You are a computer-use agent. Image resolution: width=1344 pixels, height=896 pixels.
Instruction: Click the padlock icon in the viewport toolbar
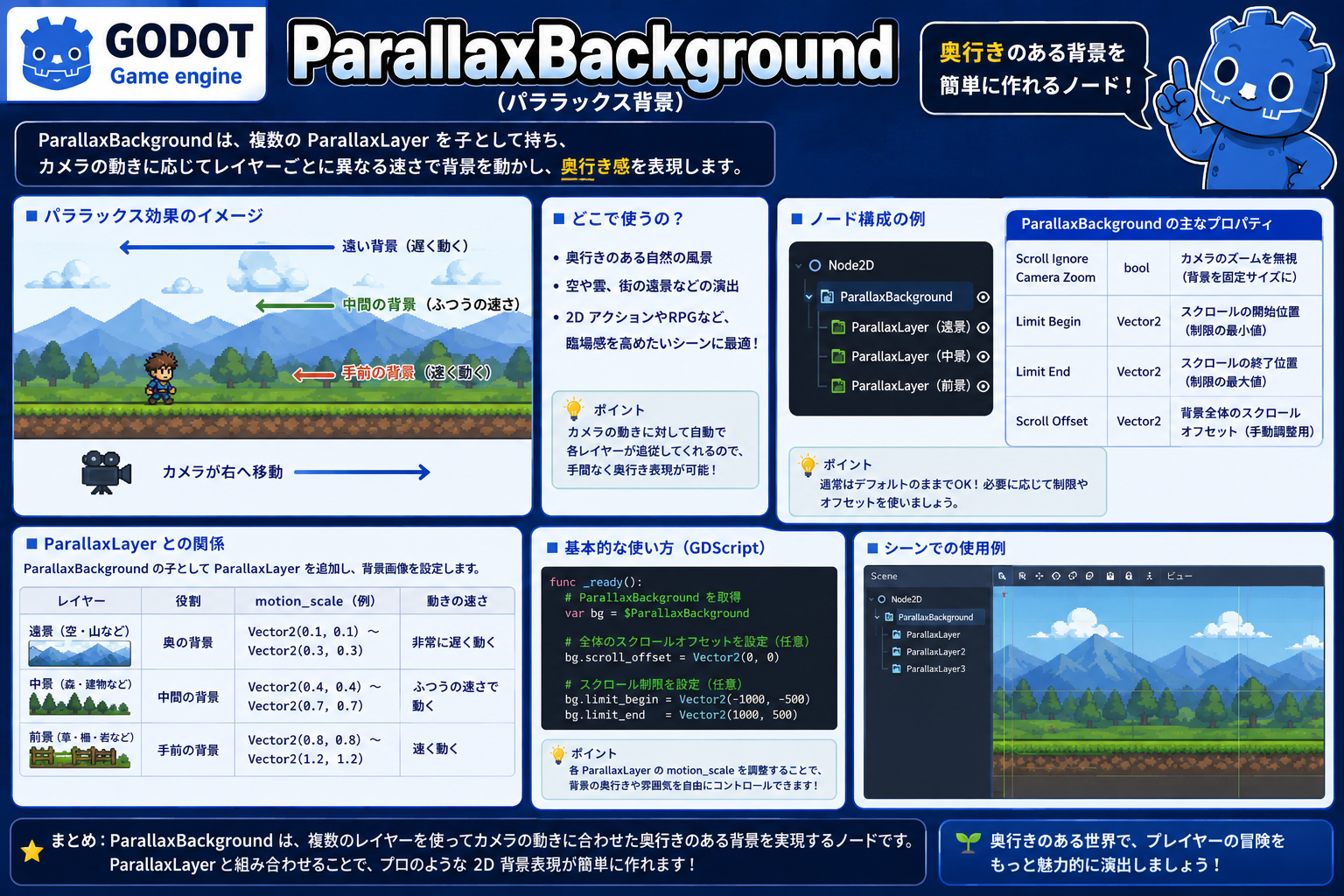coord(1129,576)
